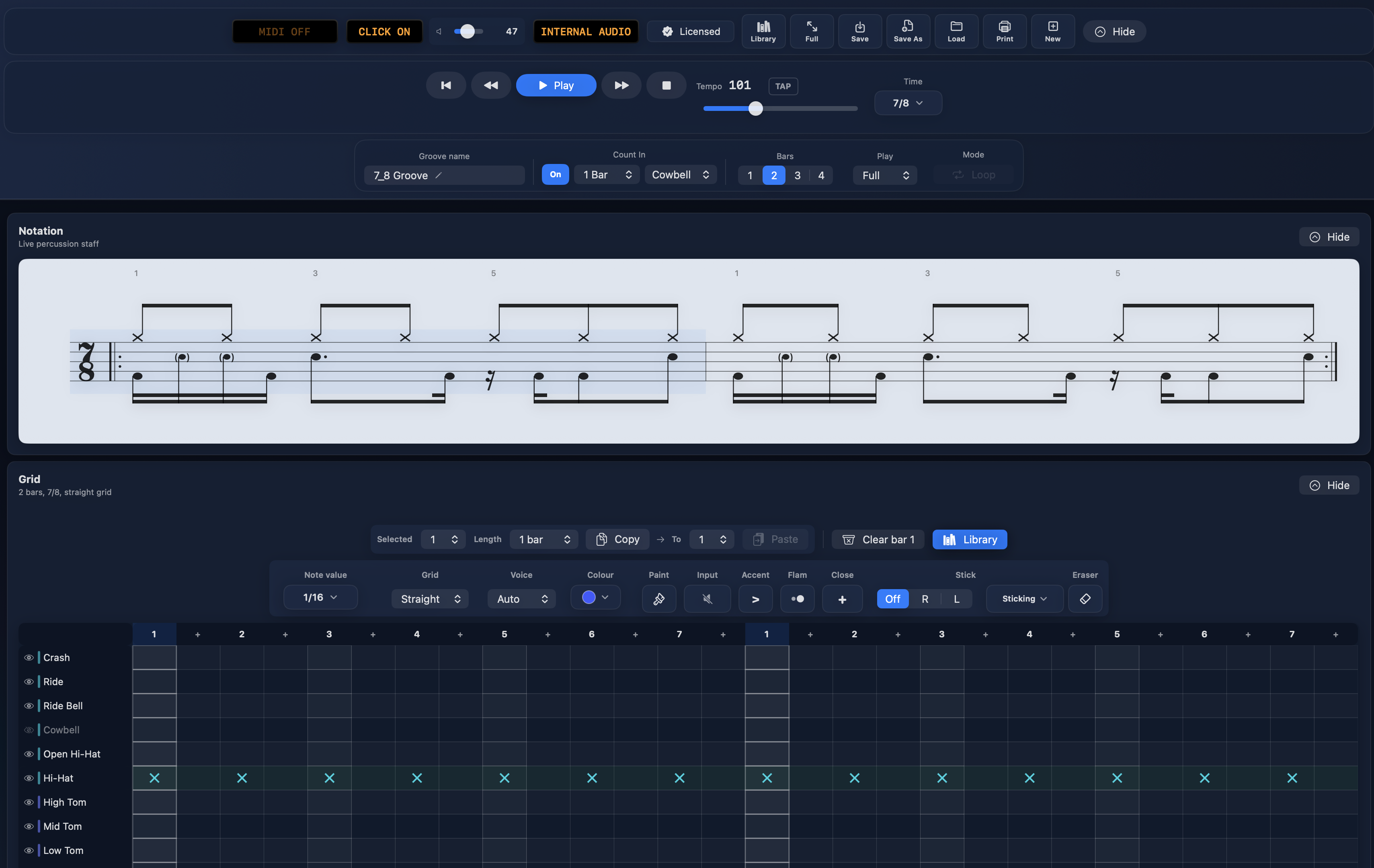Stop the playback

[x=666, y=86]
